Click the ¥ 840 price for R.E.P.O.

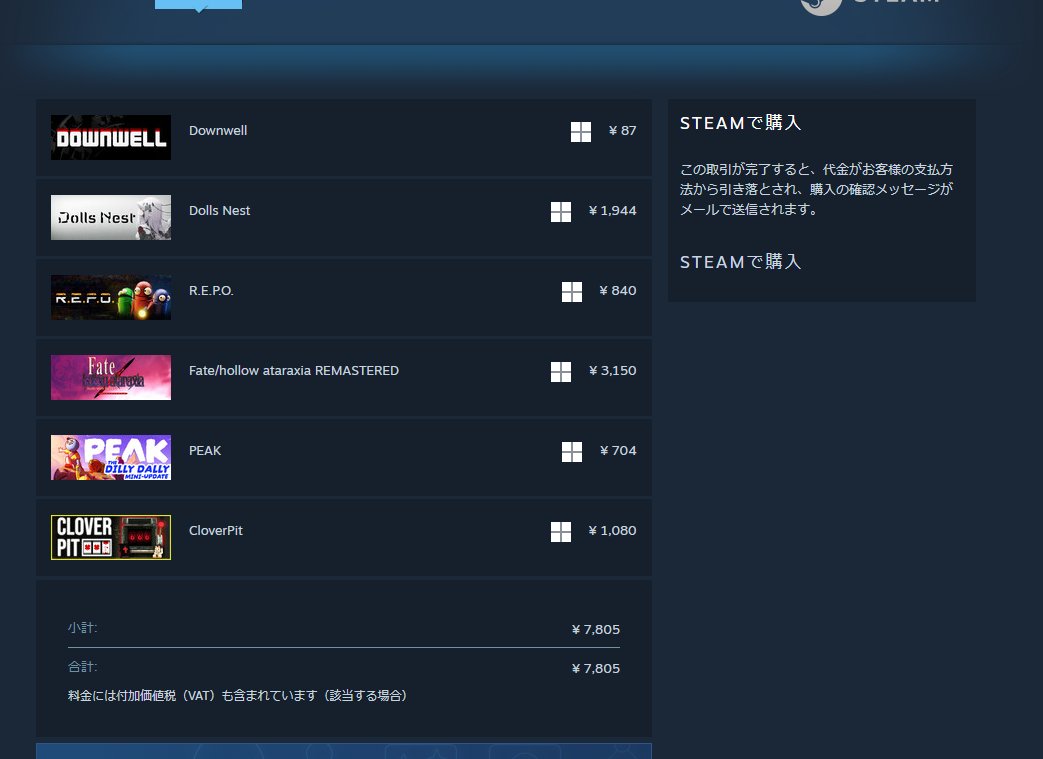[x=618, y=291]
